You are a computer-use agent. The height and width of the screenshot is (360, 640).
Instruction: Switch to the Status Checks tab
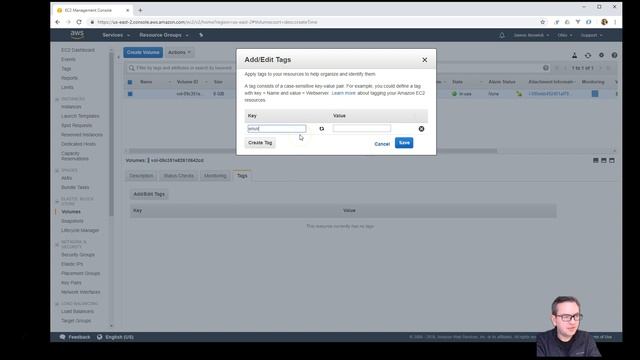pos(179,176)
